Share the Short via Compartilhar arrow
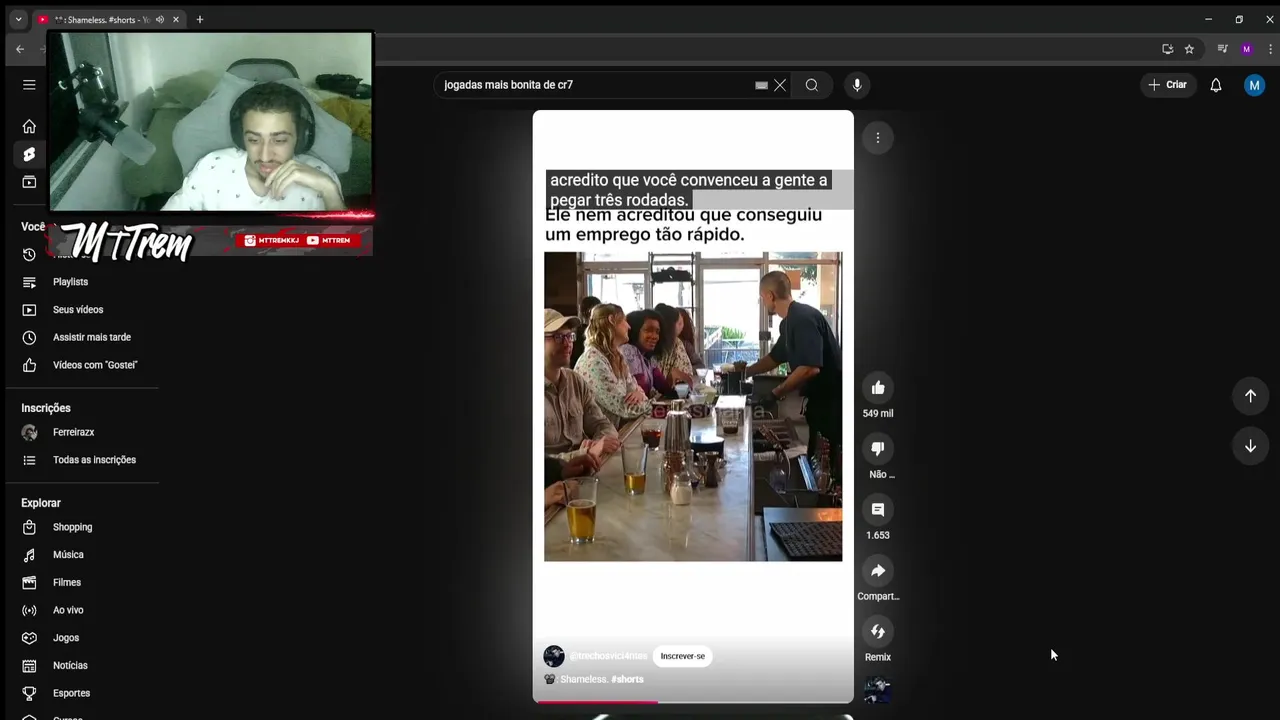 [877, 571]
